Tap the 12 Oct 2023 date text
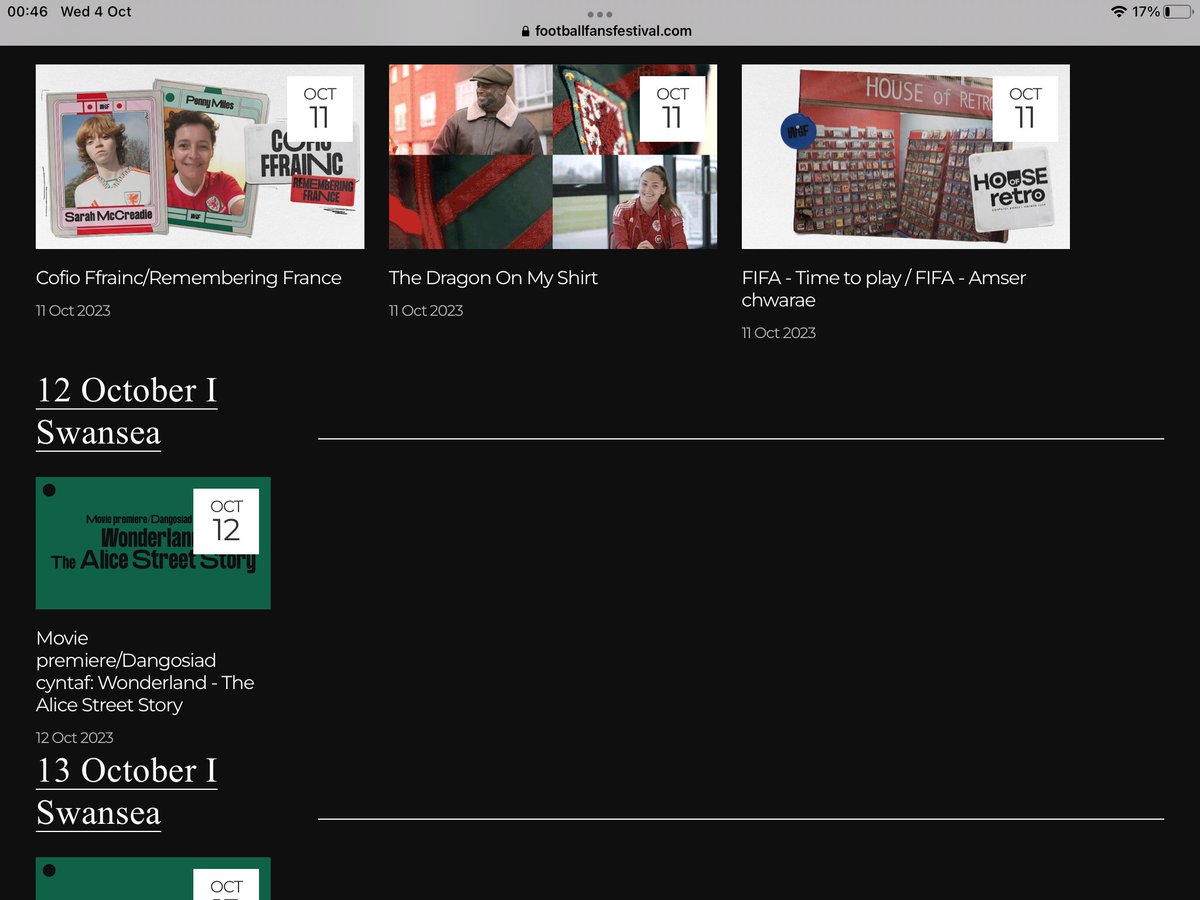 [75, 737]
